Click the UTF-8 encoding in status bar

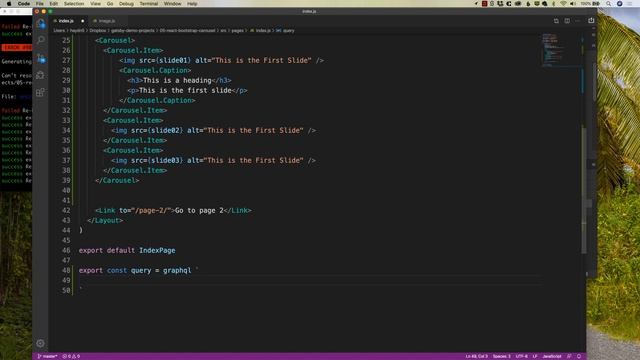[x=521, y=356]
